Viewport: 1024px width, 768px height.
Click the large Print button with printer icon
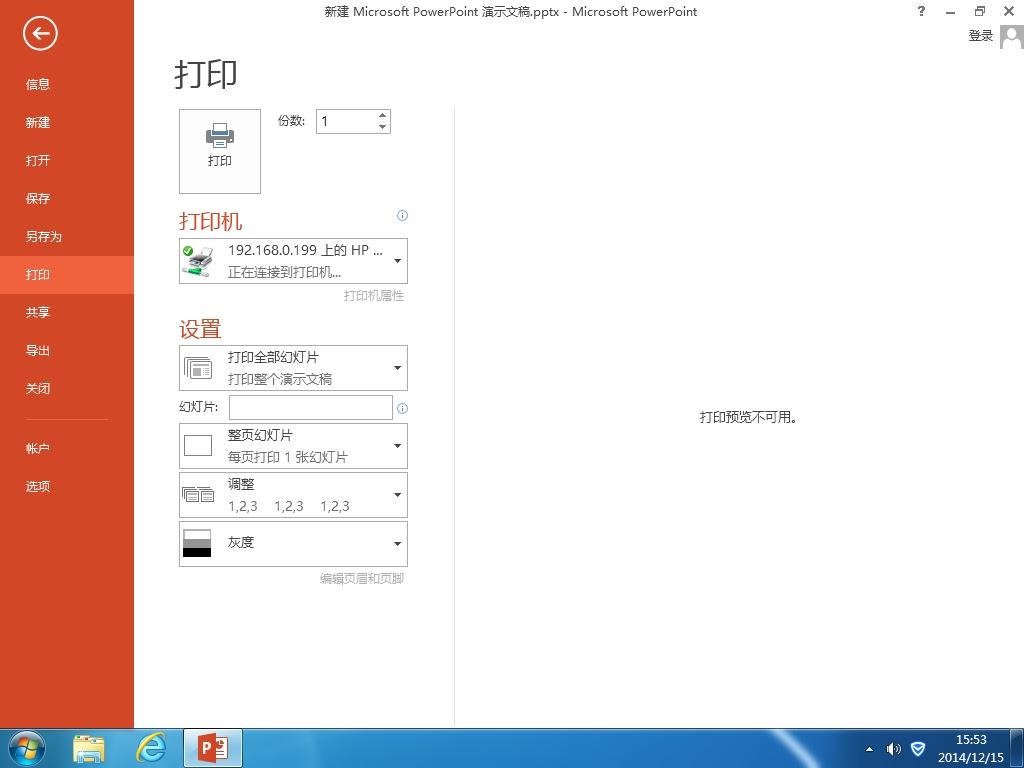point(220,151)
